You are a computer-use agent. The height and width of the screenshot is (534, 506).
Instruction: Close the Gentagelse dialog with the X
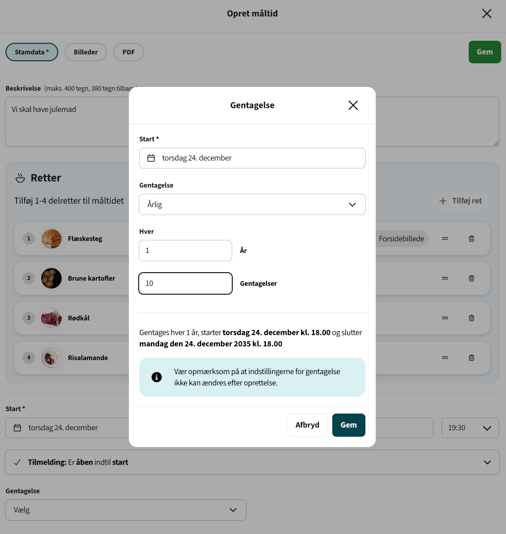pos(353,105)
